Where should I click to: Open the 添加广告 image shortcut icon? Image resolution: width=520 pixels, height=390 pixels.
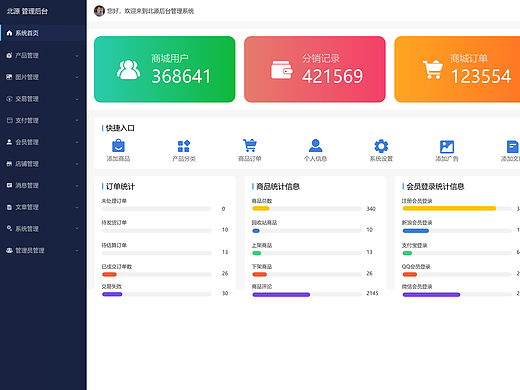(447, 146)
